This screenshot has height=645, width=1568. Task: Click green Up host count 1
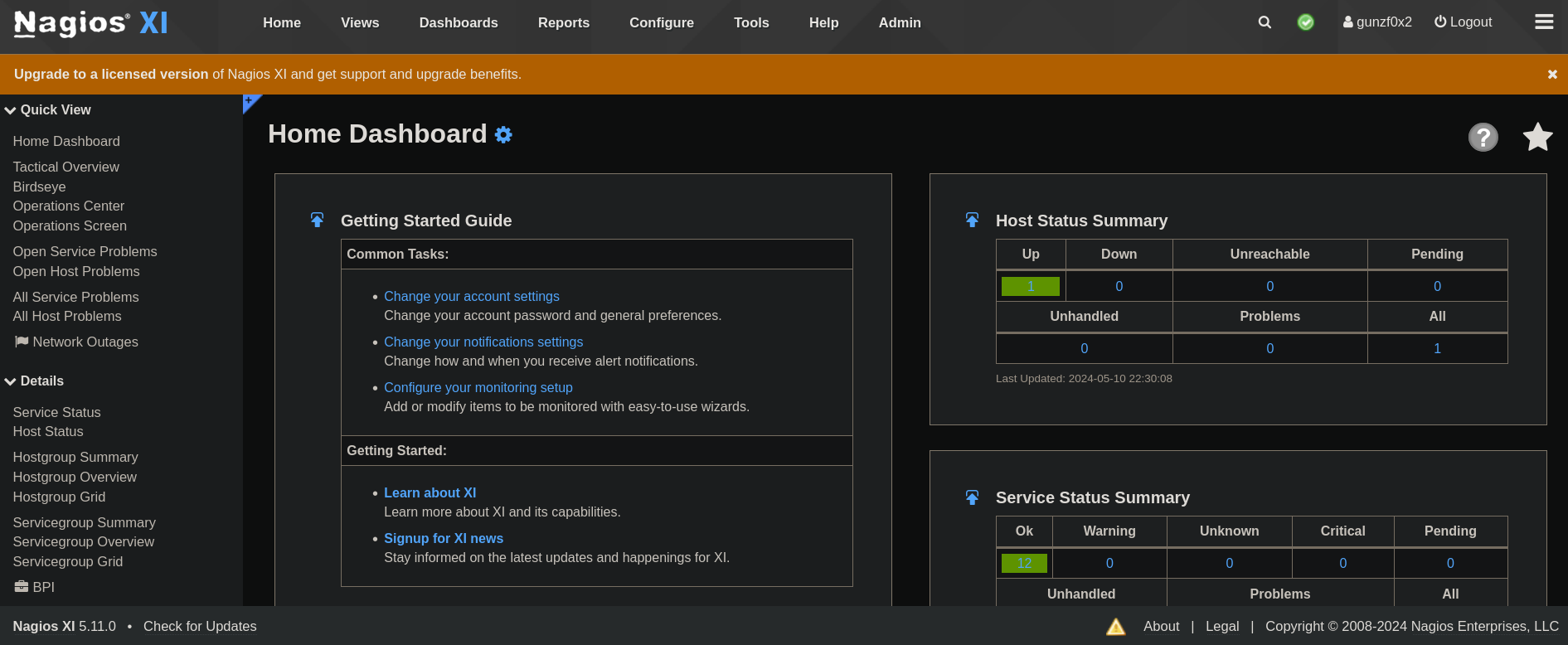pyautogui.click(x=1031, y=286)
